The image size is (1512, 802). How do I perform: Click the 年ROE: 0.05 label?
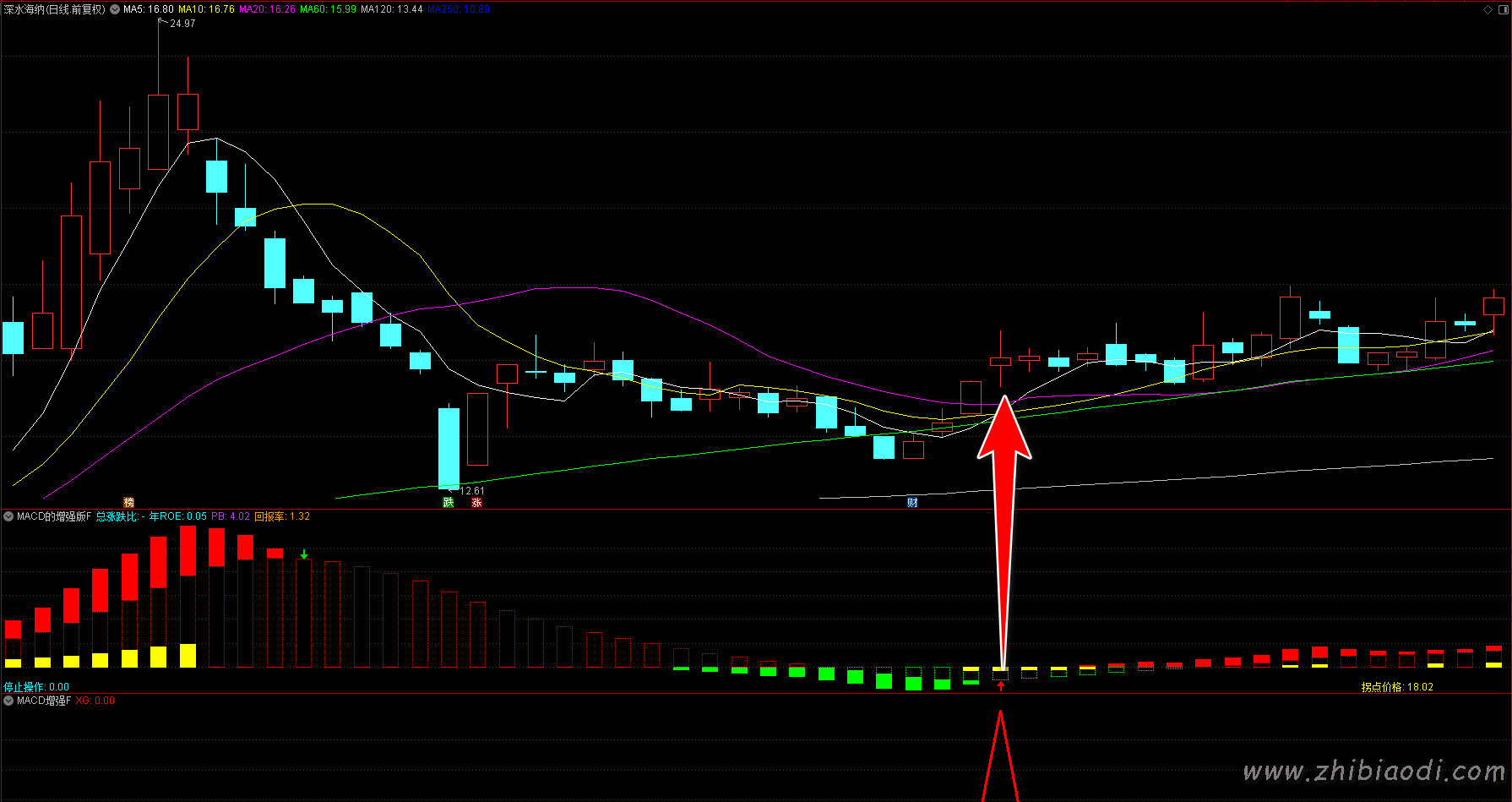(x=177, y=516)
